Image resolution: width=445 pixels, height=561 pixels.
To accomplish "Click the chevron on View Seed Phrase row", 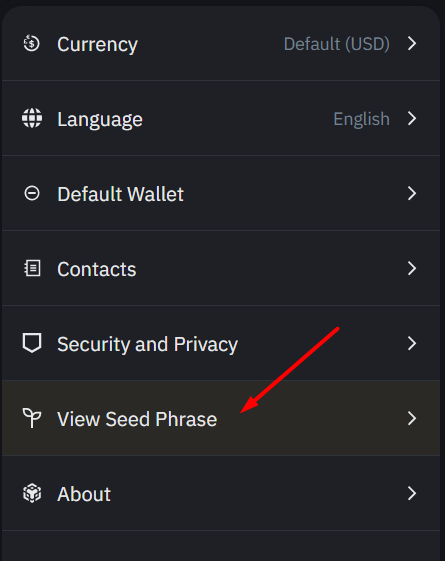I will pyautogui.click(x=412, y=418).
